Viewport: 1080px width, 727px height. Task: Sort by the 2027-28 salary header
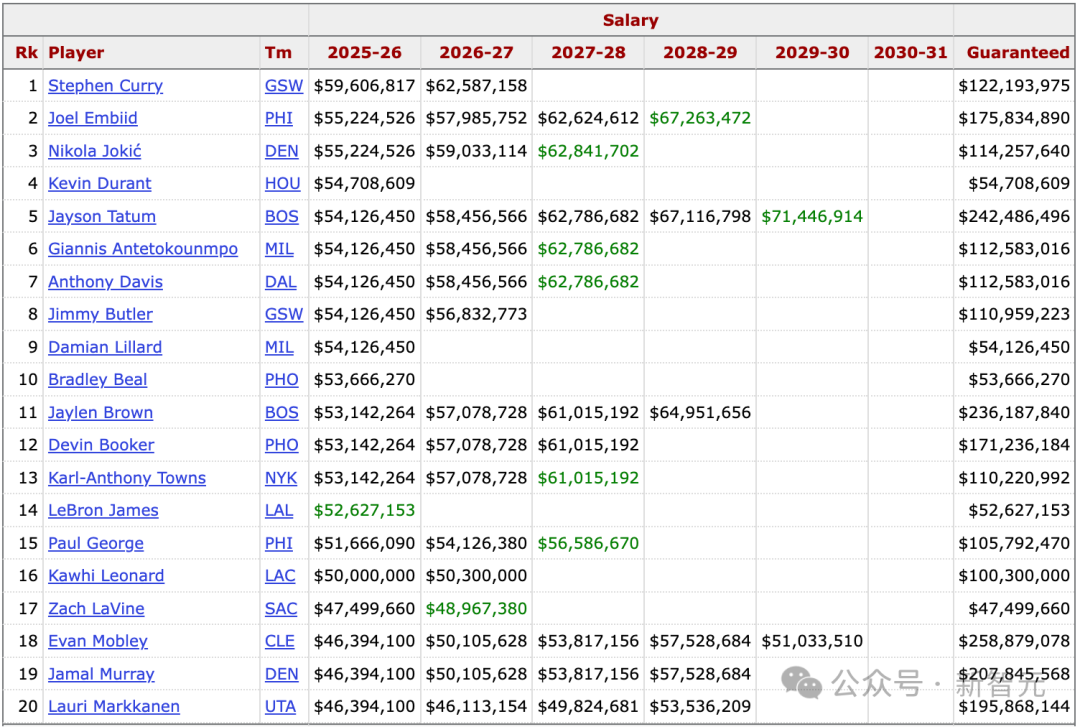tap(588, 52)
